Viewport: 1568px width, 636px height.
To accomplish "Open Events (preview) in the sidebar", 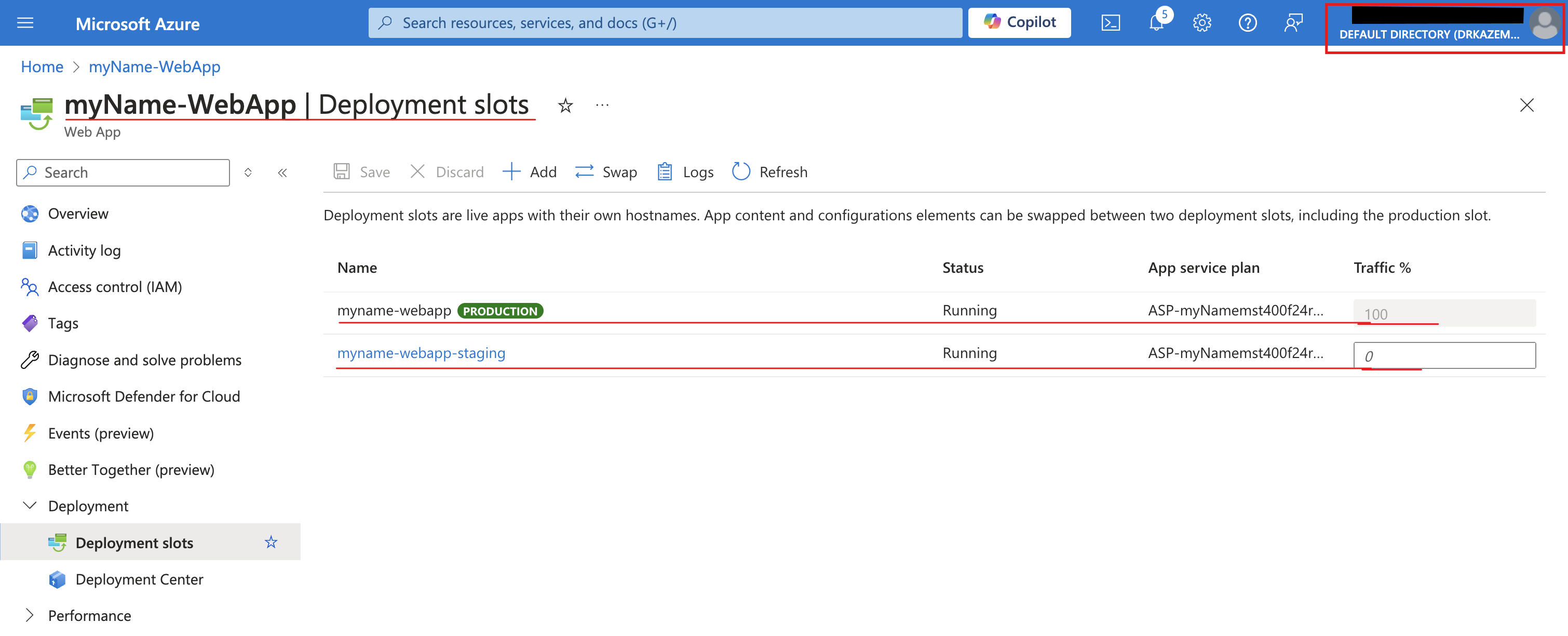I will click(100, 433).
